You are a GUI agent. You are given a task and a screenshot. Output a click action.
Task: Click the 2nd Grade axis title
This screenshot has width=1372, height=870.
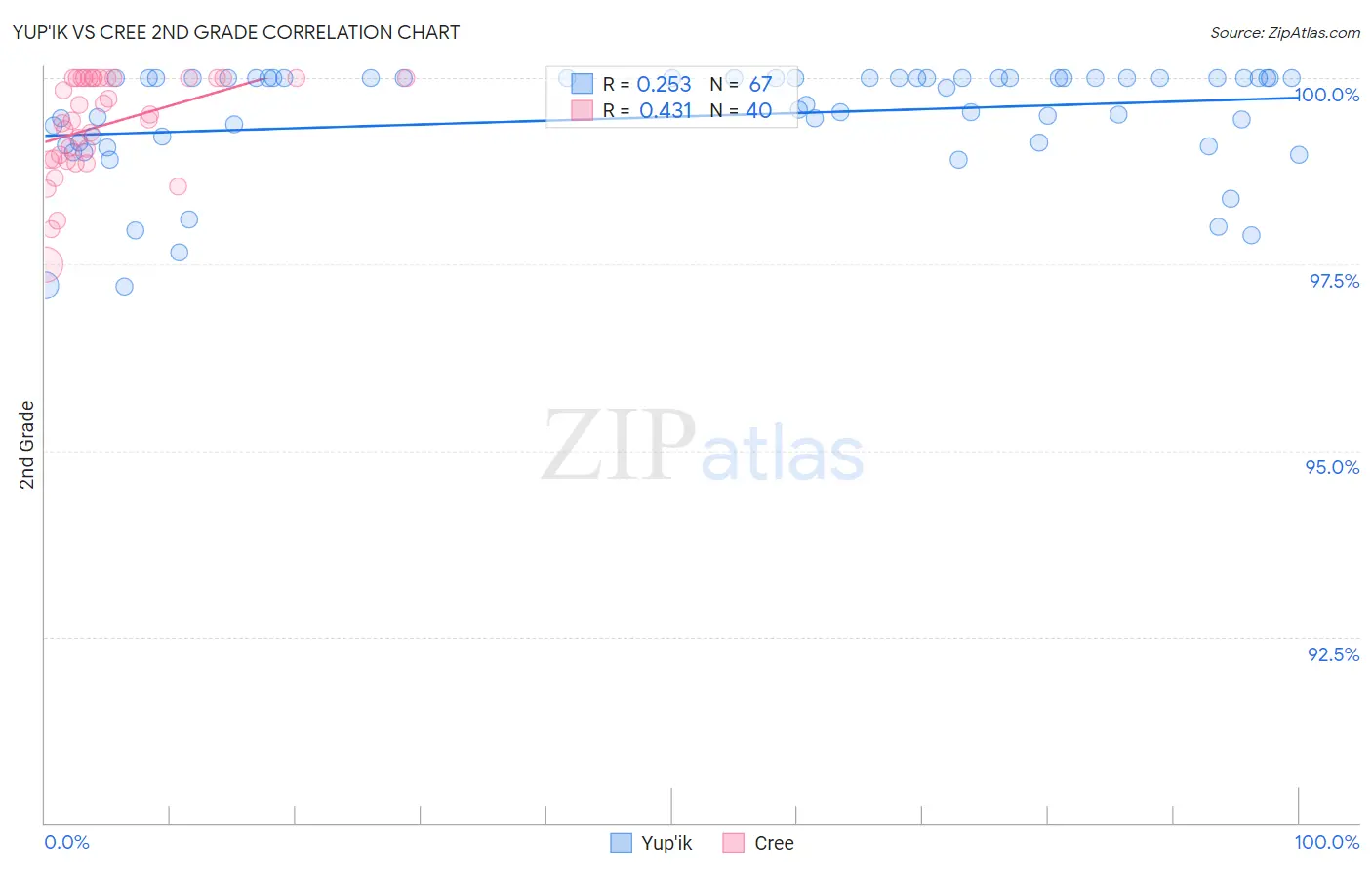[27, 445]
